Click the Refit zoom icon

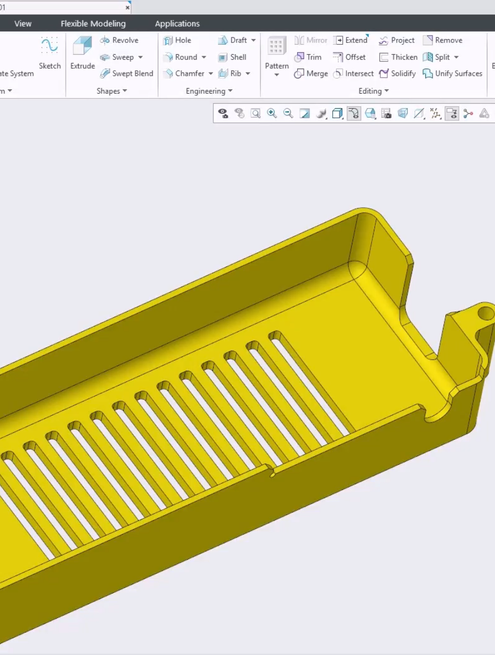(256, 113)
